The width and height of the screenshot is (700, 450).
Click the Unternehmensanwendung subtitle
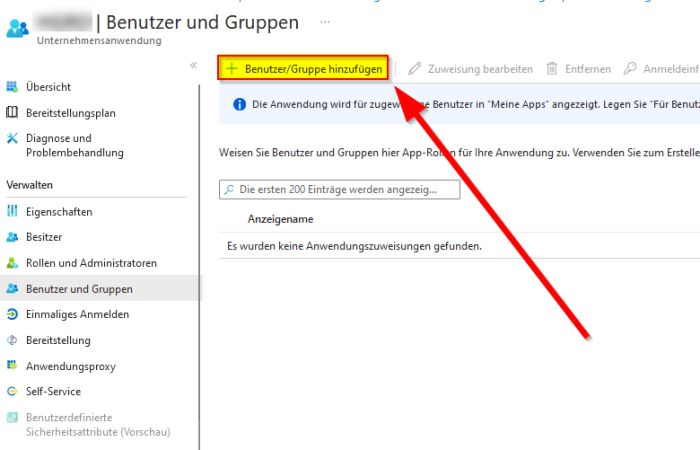coord(99,41)
